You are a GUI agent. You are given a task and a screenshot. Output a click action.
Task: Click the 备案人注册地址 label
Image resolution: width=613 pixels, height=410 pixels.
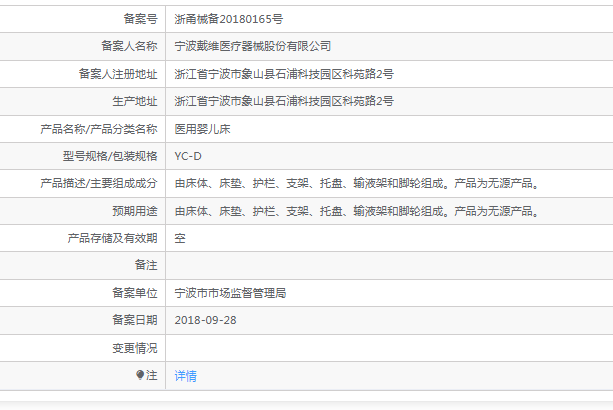point(118,74)
